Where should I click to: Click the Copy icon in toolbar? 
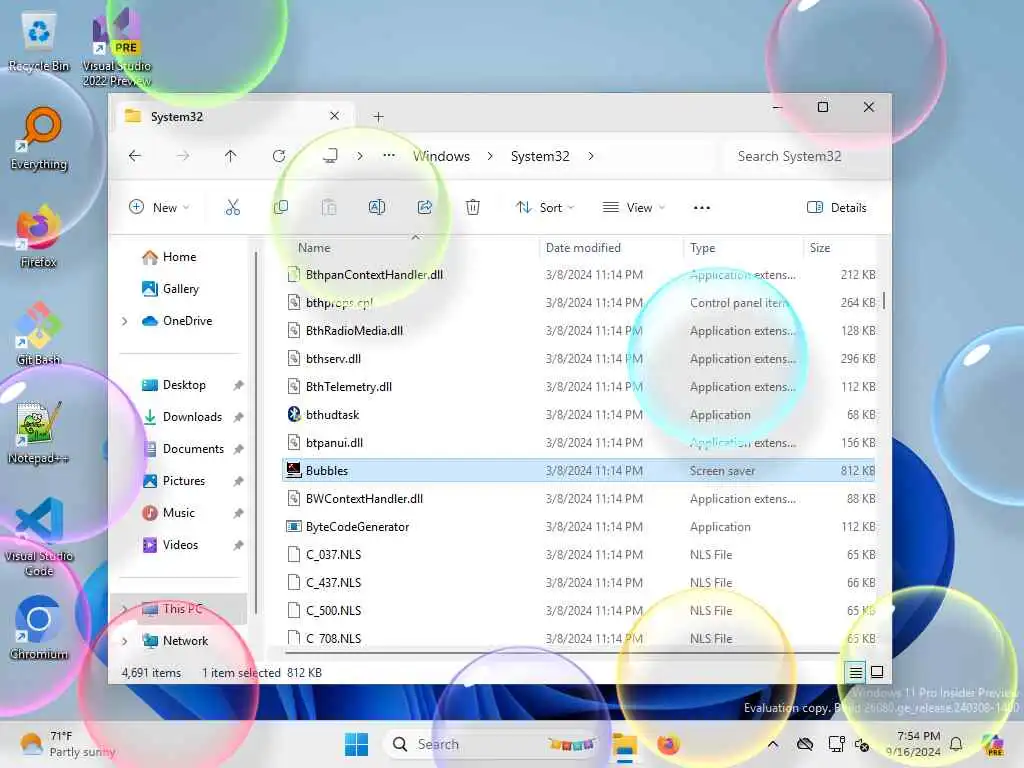(281, 208)
